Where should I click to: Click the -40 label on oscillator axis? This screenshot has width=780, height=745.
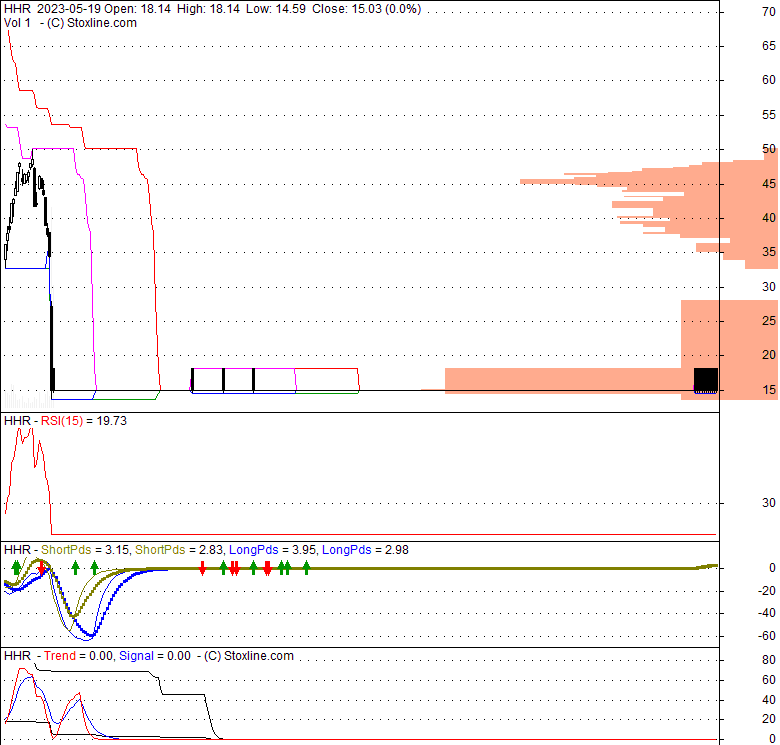point(767,613)
